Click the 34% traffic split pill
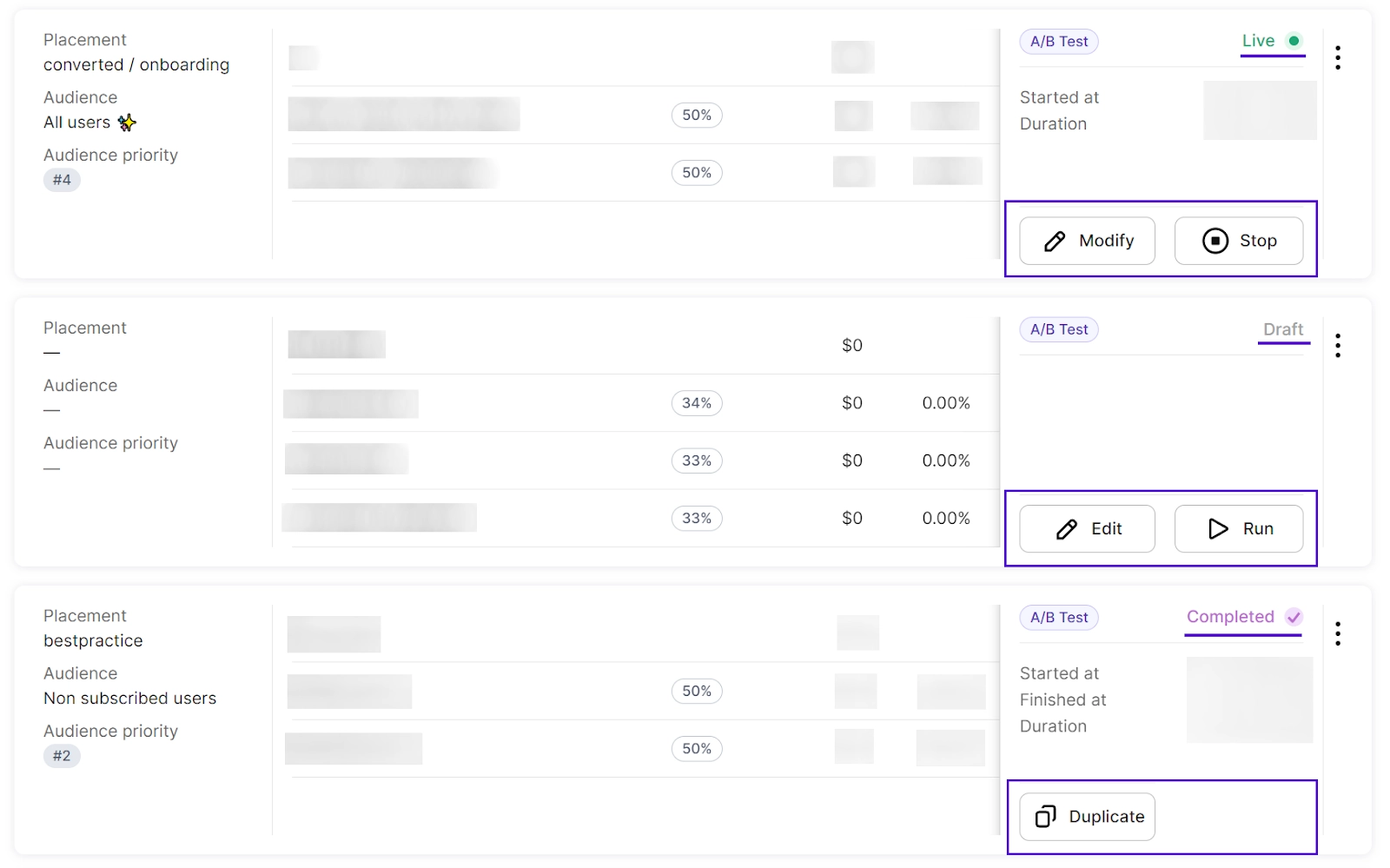 click(x=697, y=403)
